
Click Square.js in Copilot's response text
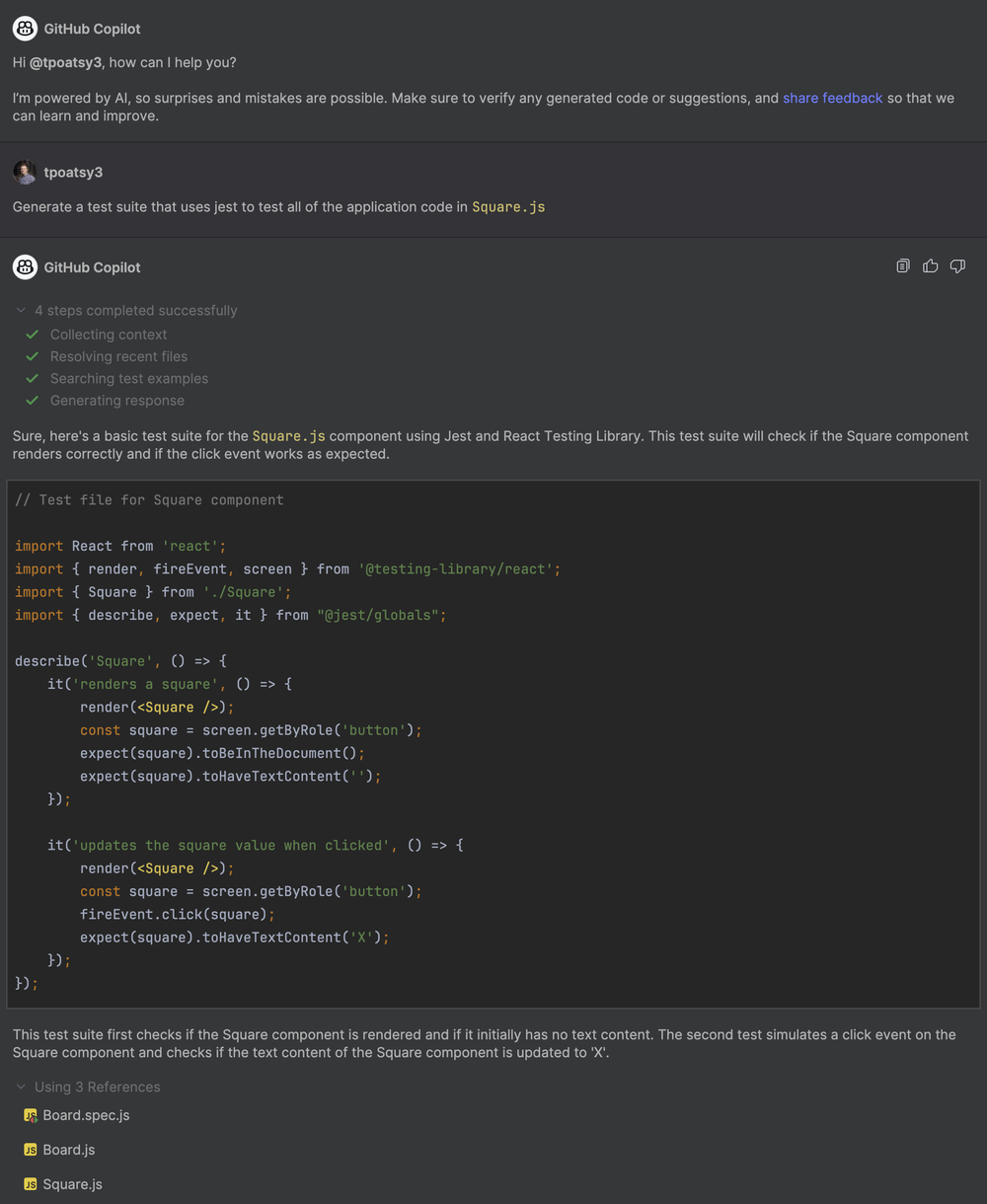point(288,436)
